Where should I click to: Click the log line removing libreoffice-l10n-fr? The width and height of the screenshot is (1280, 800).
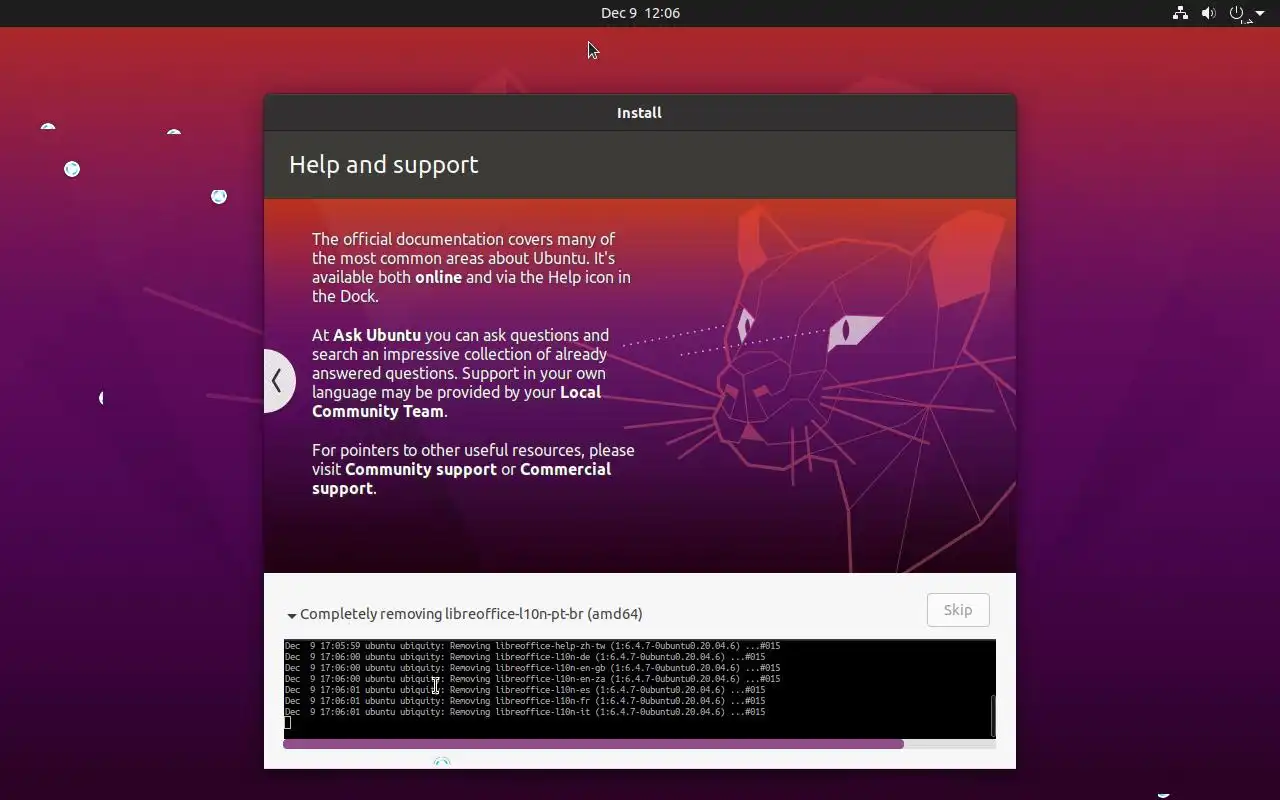tap(525, 701)
